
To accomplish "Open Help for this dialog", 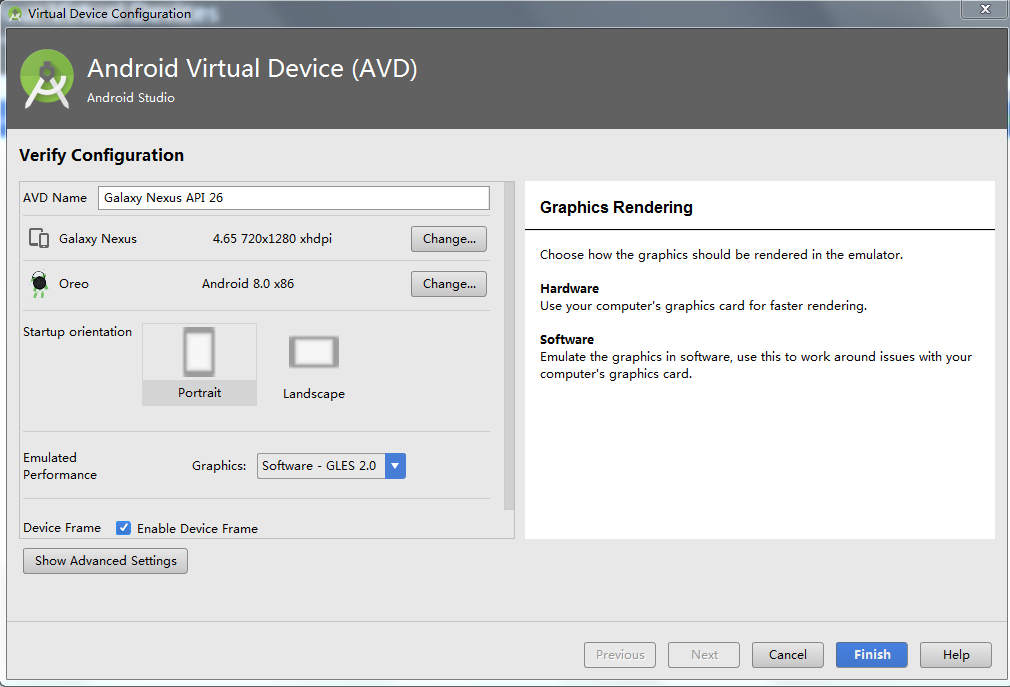I will [x=956, y=655].
